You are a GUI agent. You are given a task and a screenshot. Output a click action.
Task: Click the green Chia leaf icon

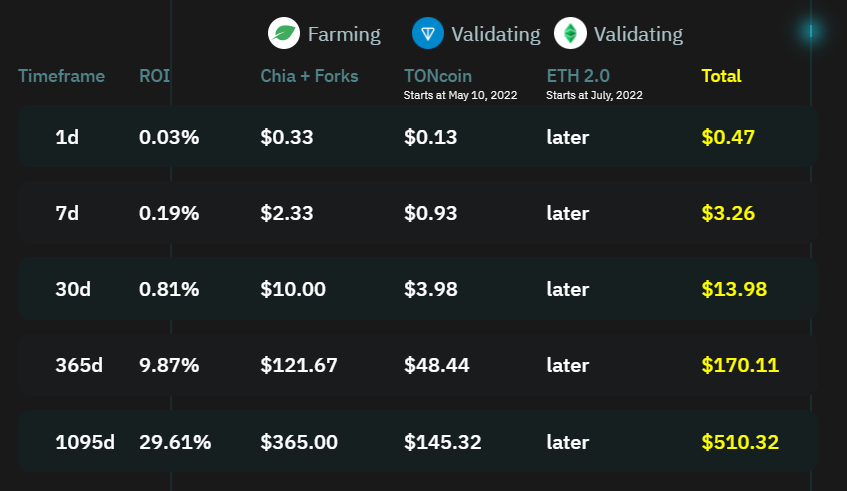[x=285, y=33]
